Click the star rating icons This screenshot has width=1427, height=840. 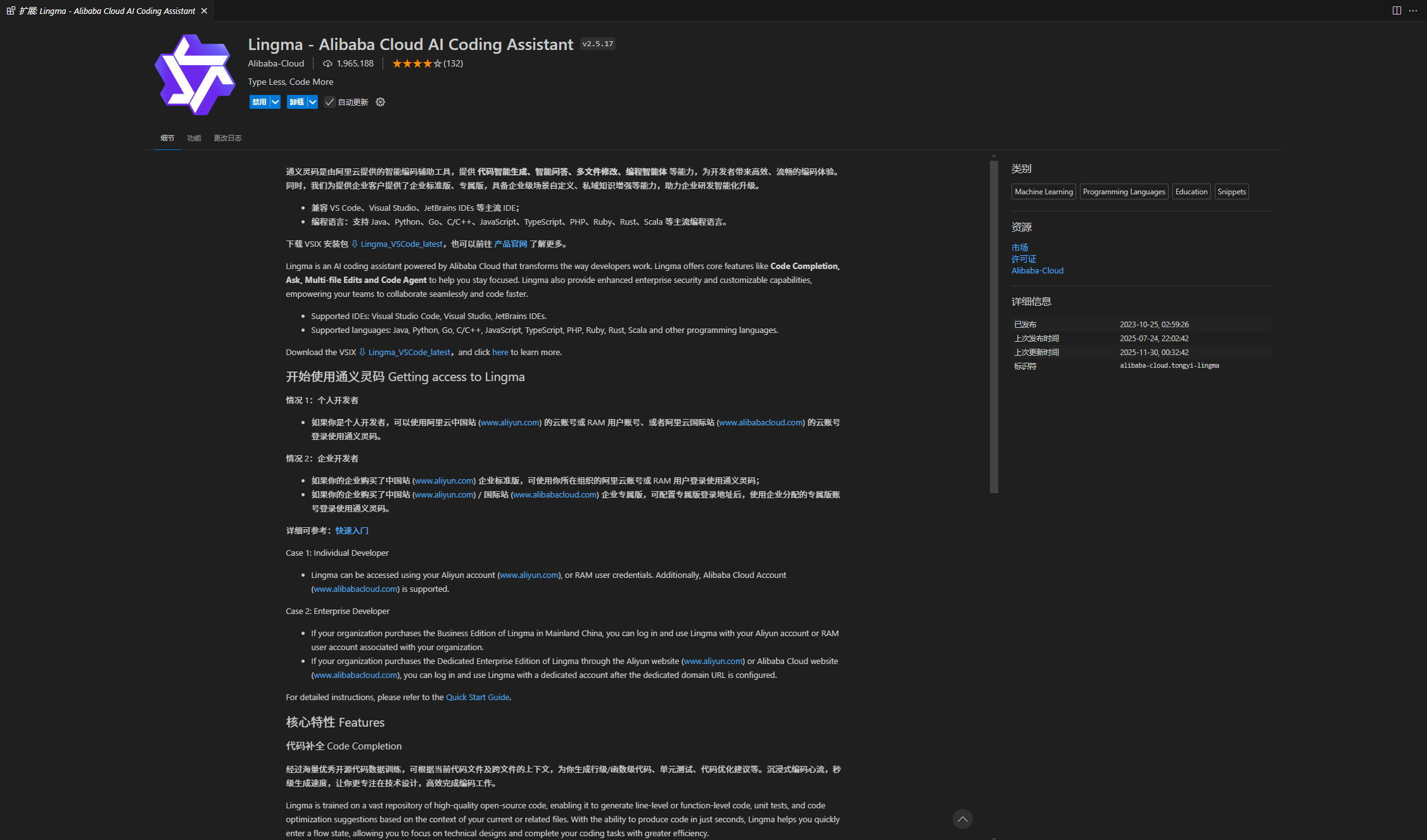(416, 63)
